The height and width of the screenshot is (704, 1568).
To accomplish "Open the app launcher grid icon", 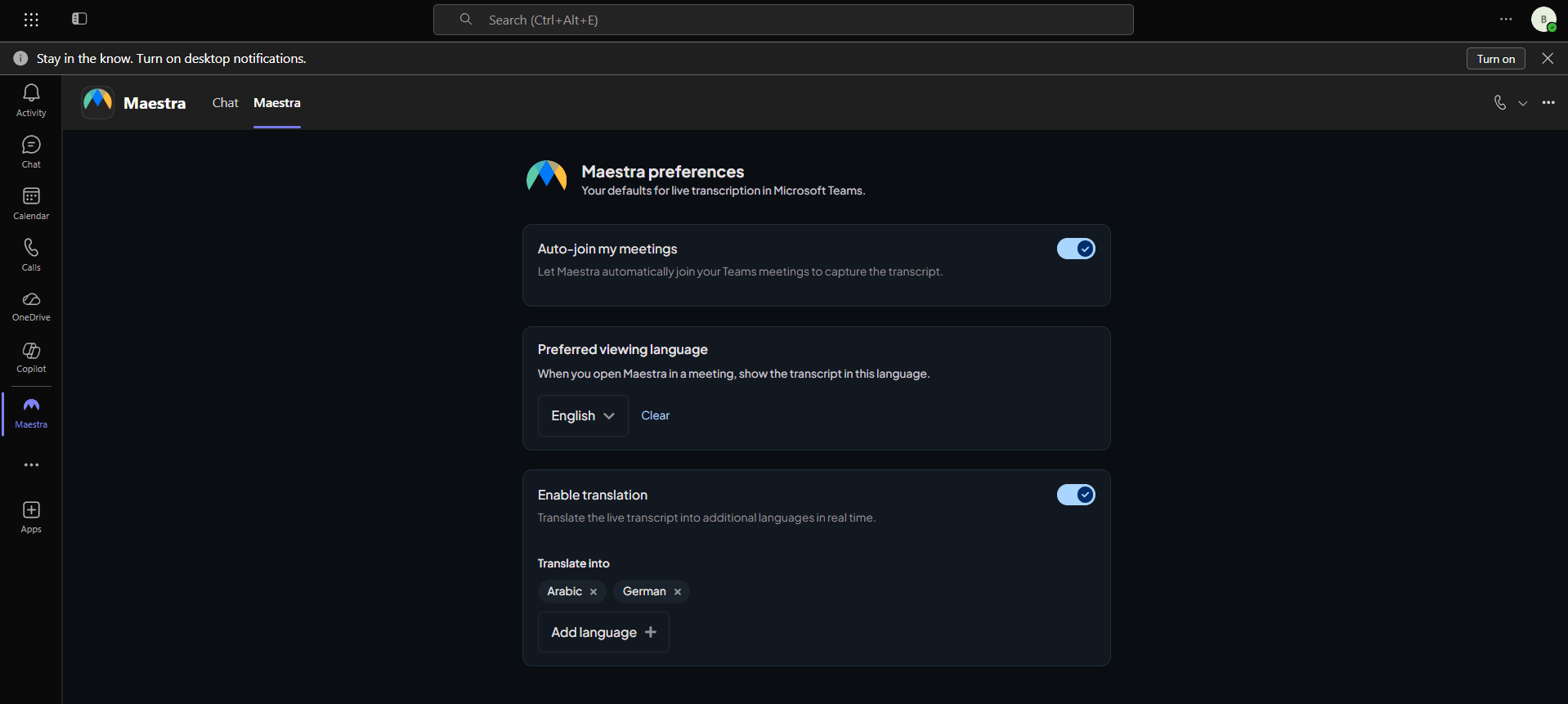I will coord(31,20).
